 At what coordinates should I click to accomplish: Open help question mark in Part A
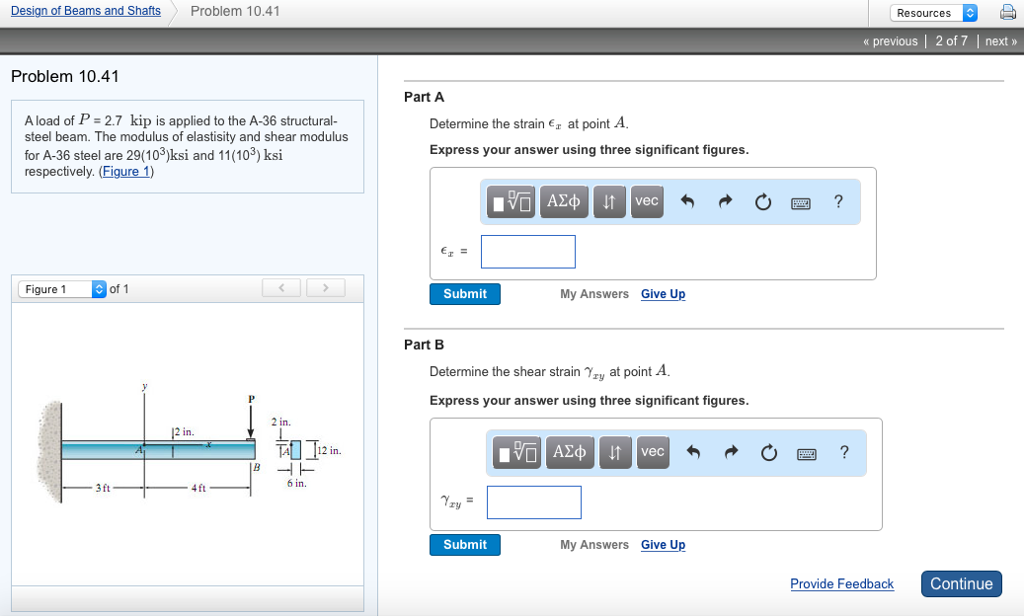coord(839,201)
